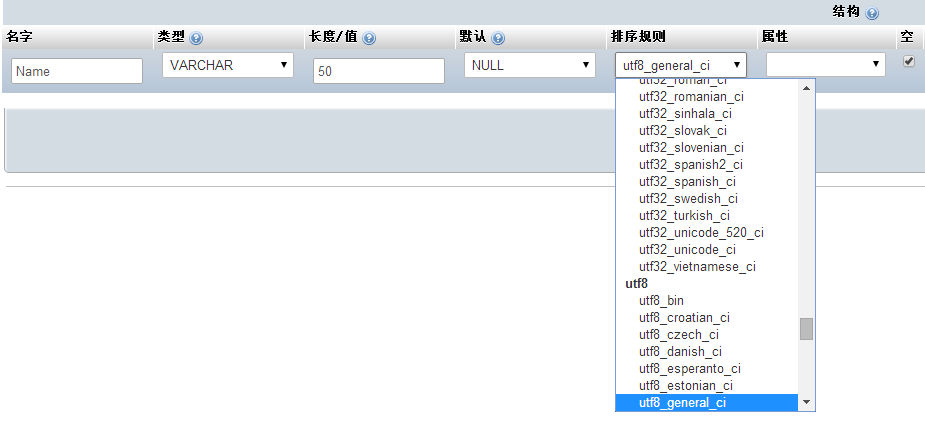Screen dimensions: 925x421
Task: Click the 名字 column header
Action: click(x=19, y=37)
